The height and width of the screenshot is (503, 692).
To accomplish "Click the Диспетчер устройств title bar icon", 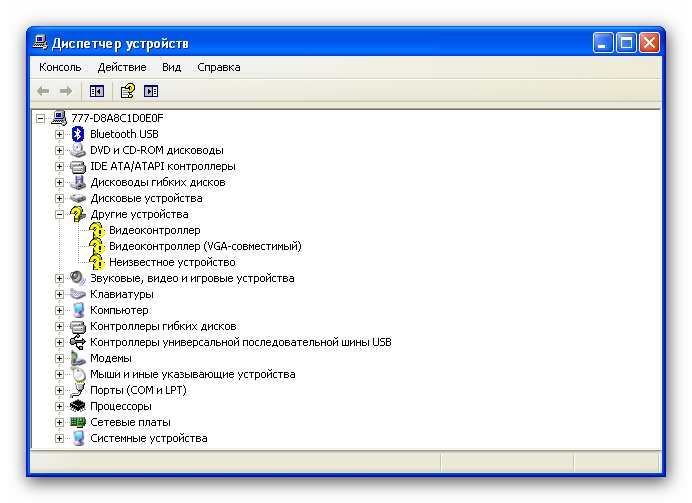I will 40,43.
